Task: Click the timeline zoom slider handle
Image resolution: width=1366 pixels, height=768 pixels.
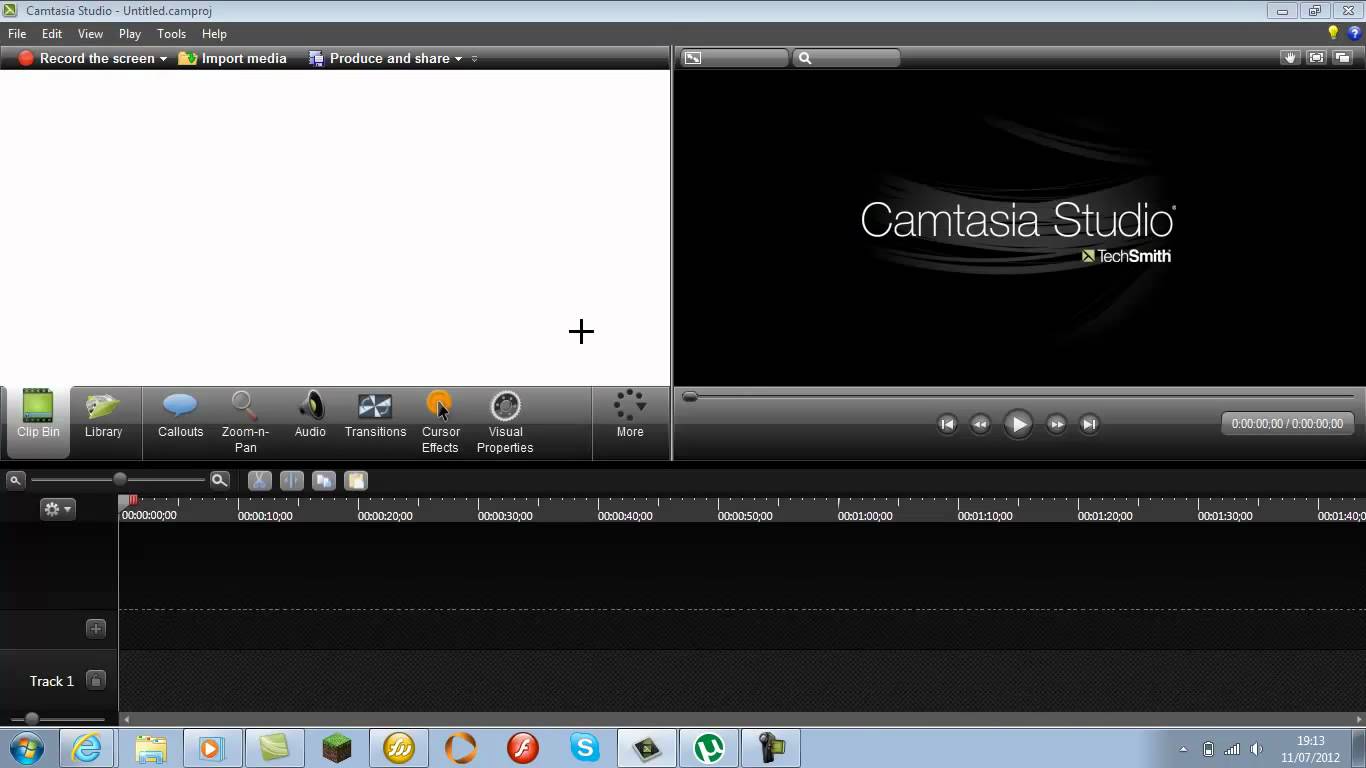Action: click(x=120, y=480)
